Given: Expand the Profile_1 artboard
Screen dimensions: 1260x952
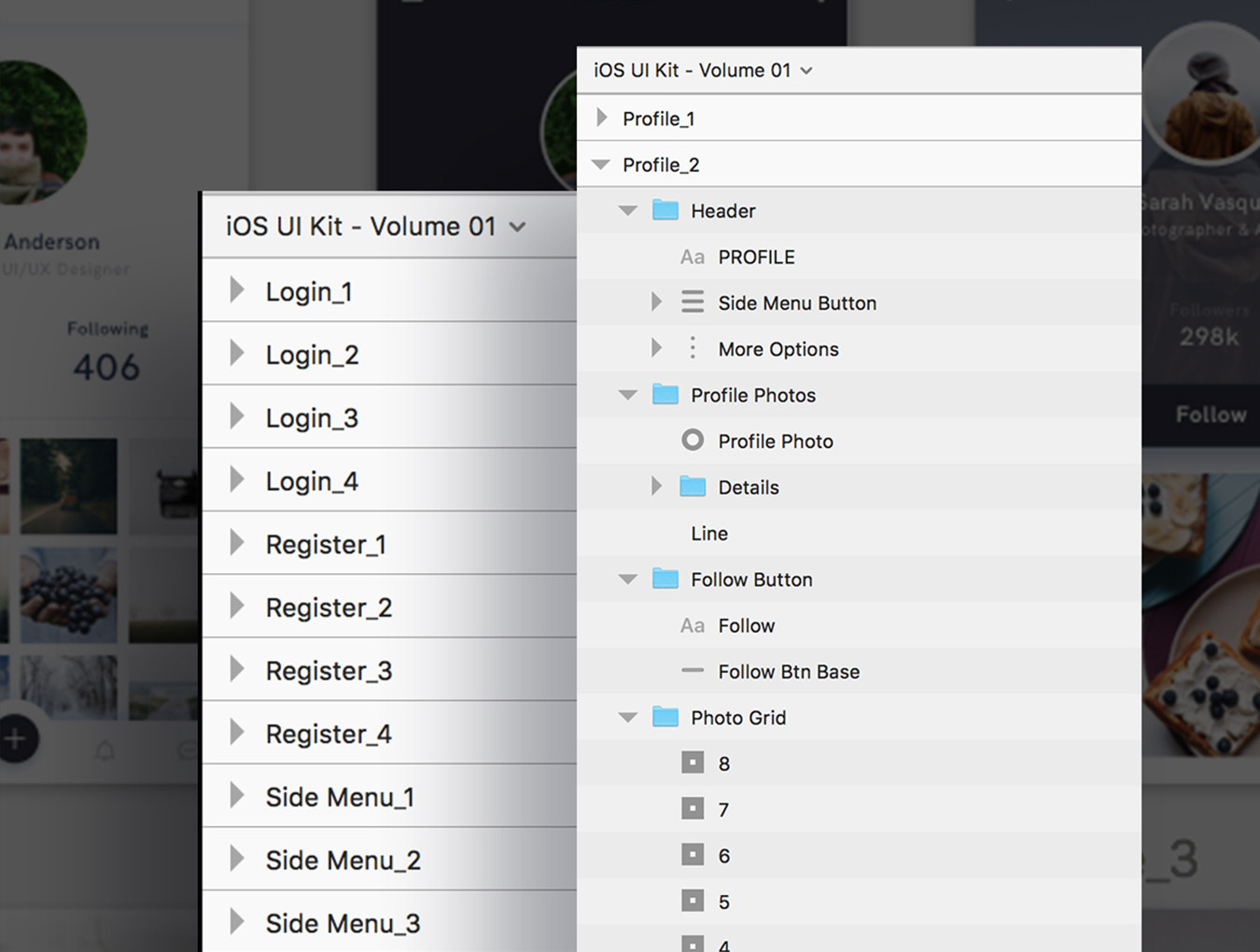Looking at the screenshot, I should 602,118.
